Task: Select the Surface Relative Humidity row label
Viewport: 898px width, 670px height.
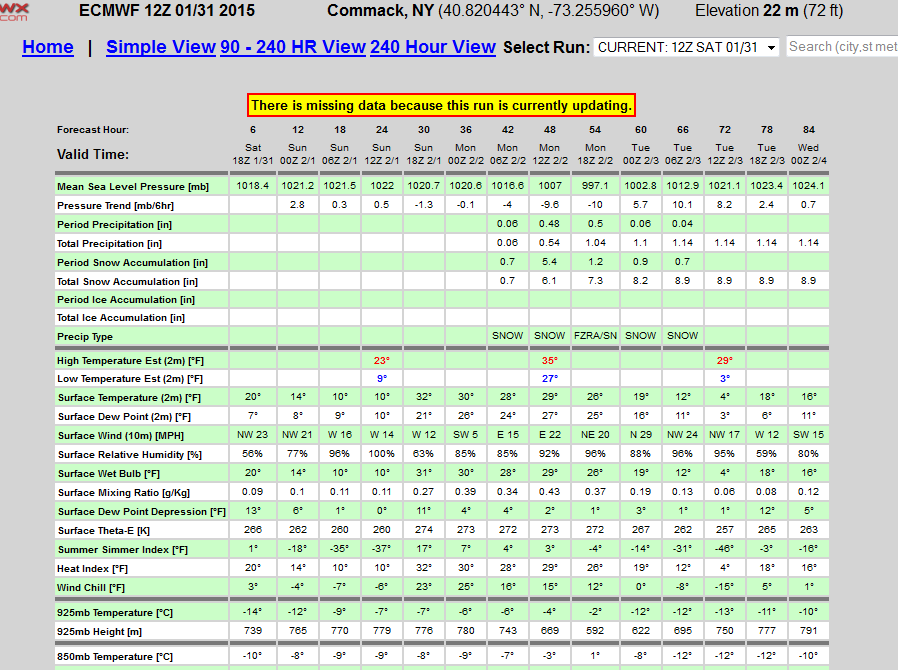Action: coord(130,455)
